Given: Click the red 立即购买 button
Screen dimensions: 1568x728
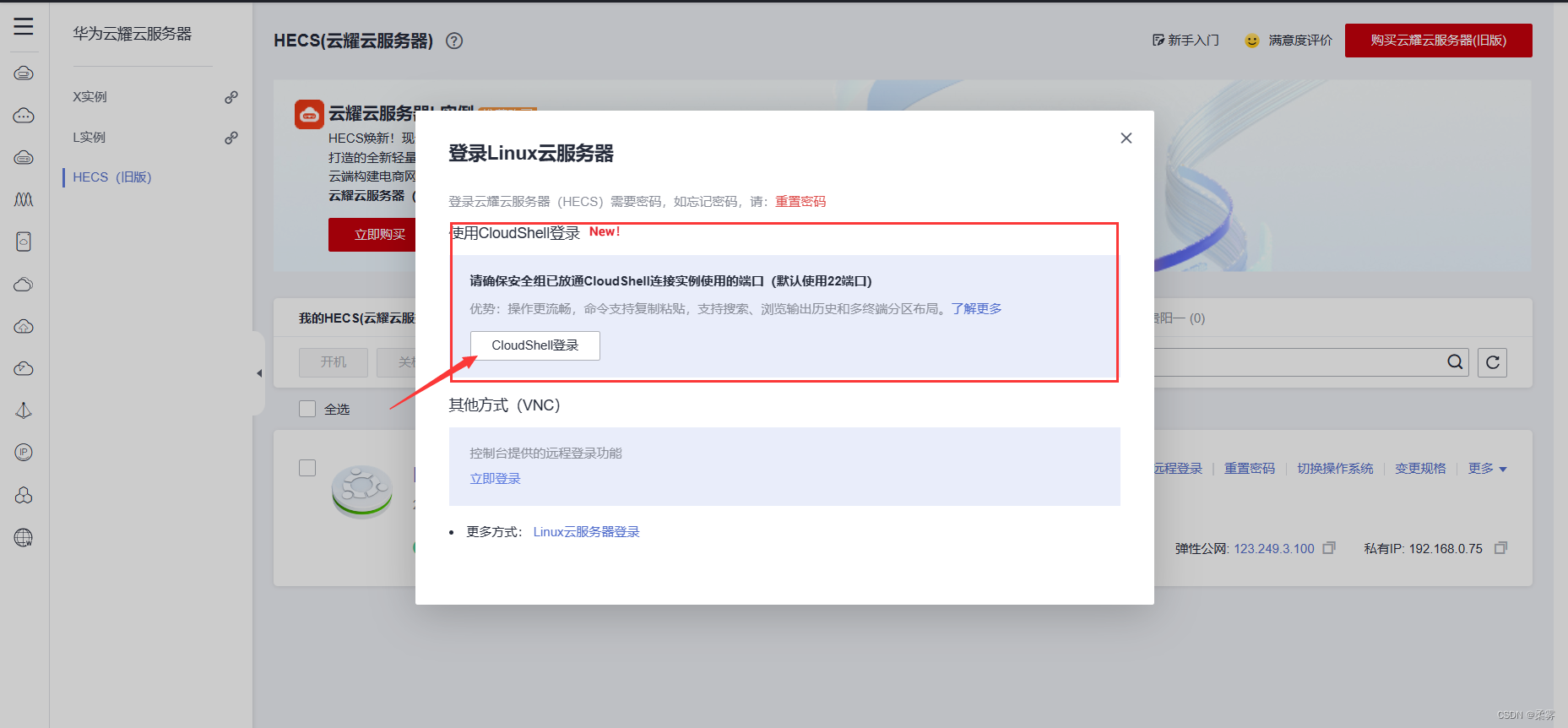Looking at the screenshot, I should (372, 235).
